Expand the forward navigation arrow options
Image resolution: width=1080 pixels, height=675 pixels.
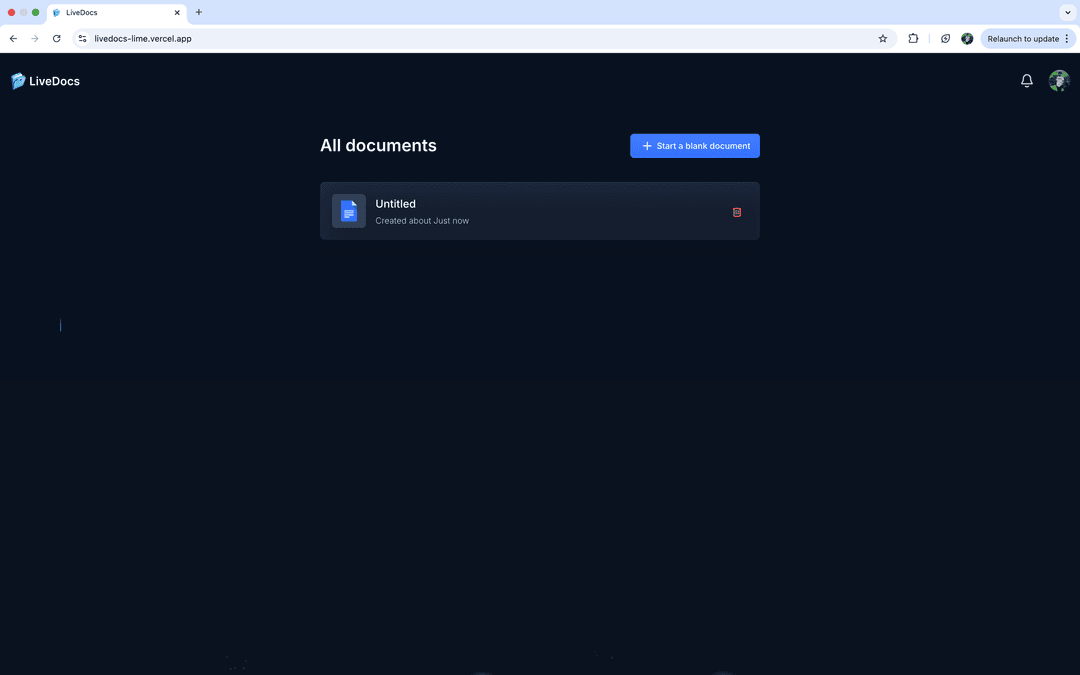click(x=34, y=38)
